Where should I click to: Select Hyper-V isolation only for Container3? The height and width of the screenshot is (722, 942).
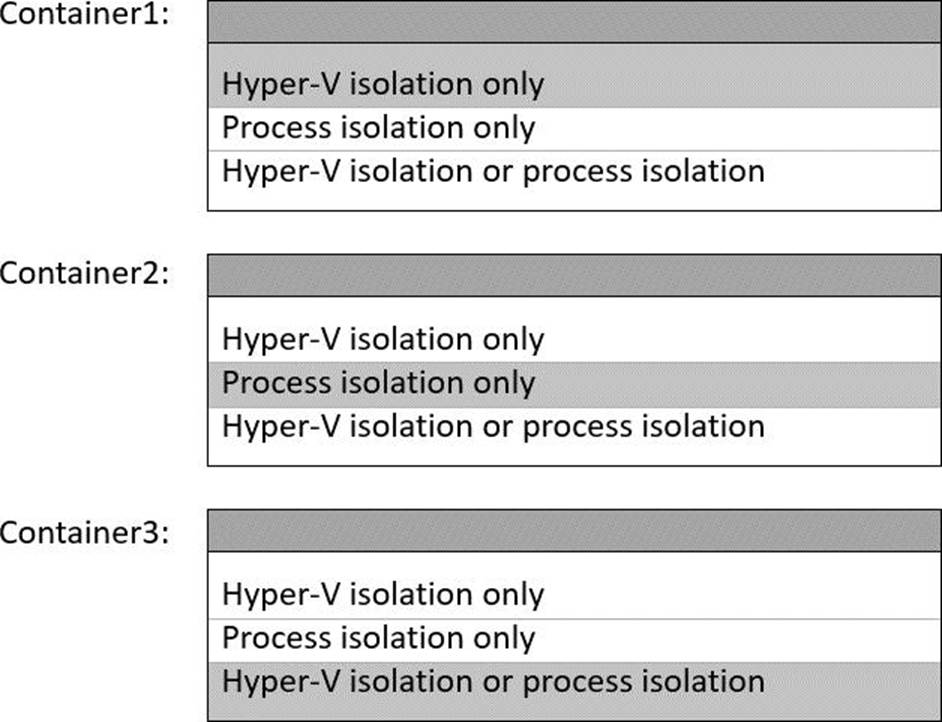click(574, 595)
